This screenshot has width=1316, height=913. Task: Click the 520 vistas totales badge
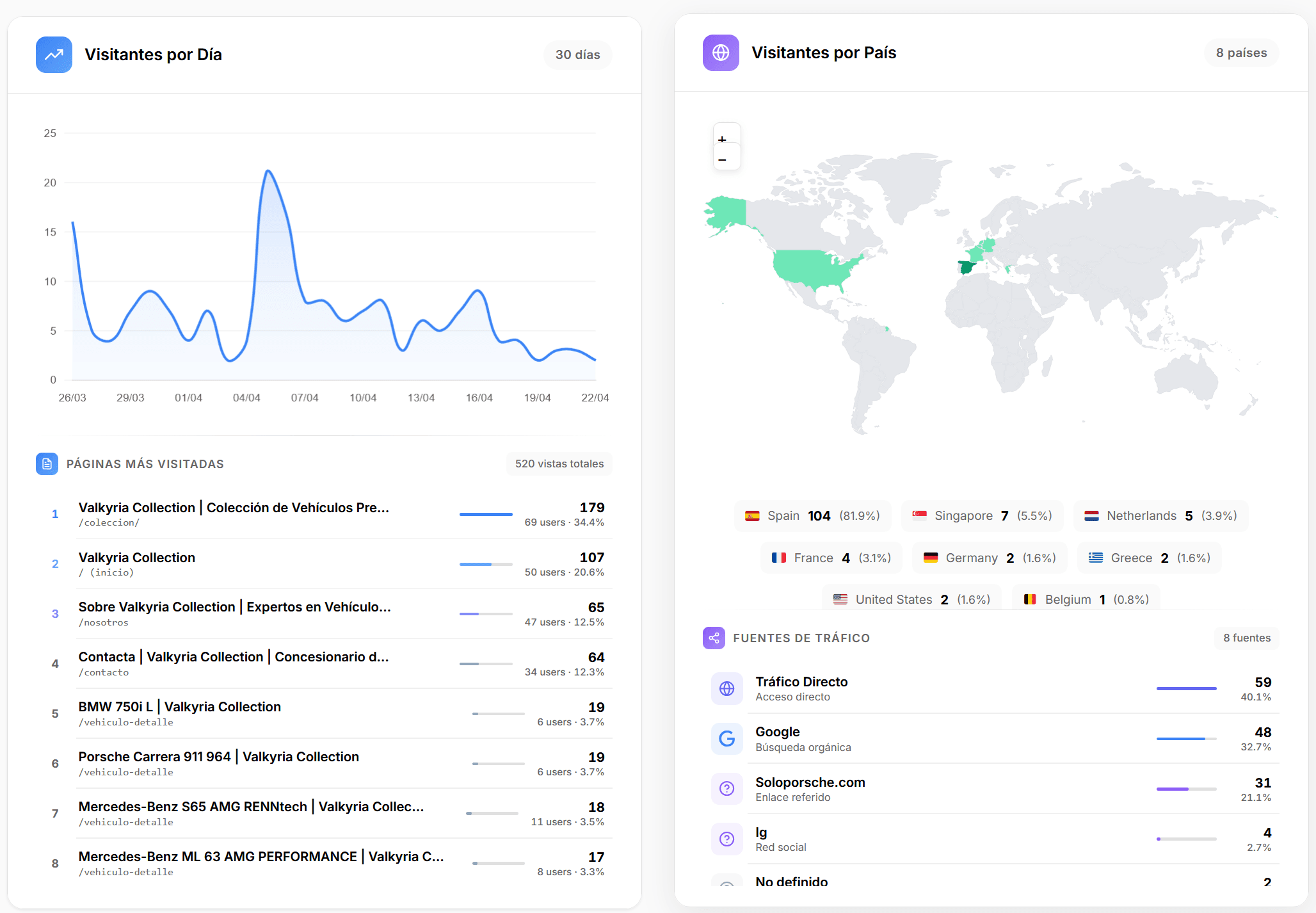pos(559,464)
